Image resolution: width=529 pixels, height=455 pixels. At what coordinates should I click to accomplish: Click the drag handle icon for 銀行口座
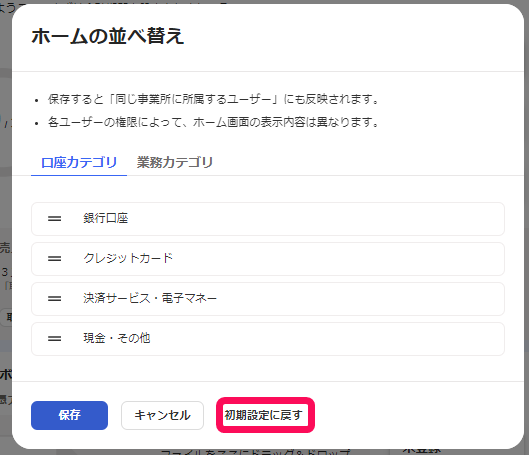point(54,219)
